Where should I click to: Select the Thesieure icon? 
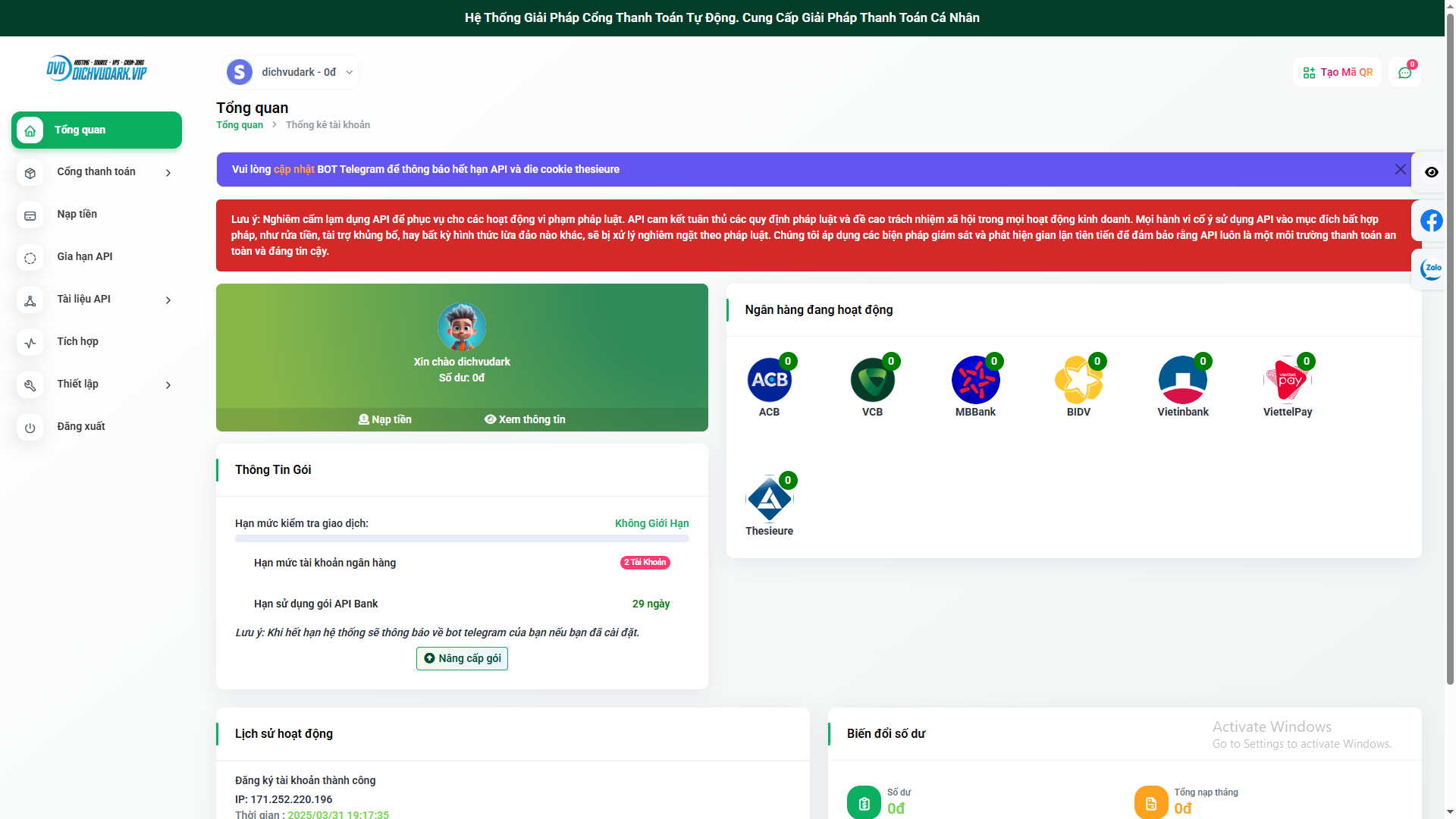tap(769, 498)
